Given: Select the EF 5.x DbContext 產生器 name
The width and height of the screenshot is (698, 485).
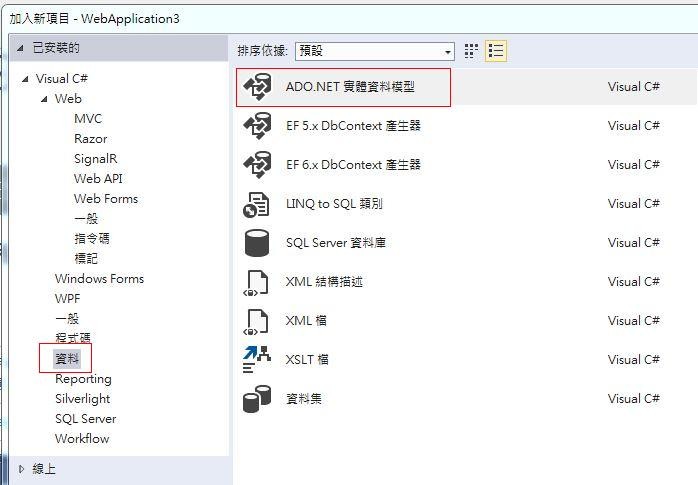Looking at the screenshot, I should (x=353, y=126).
